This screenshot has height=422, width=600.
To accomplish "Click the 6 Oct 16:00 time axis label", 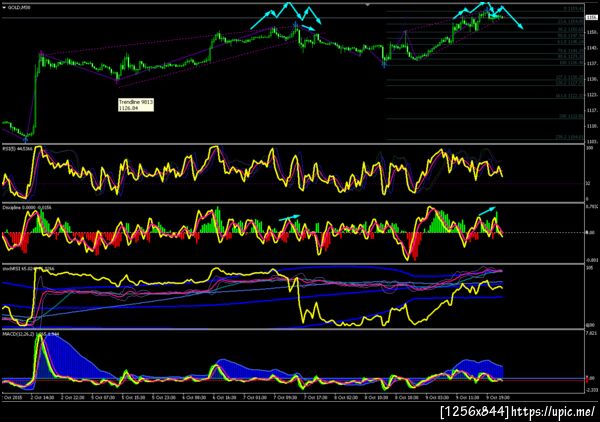I will [225, 398].
